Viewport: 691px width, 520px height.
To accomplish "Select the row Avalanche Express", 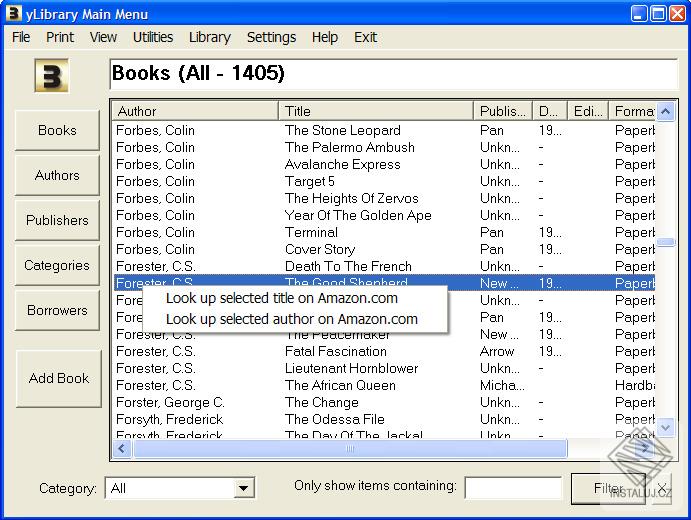I will point(384,164).
